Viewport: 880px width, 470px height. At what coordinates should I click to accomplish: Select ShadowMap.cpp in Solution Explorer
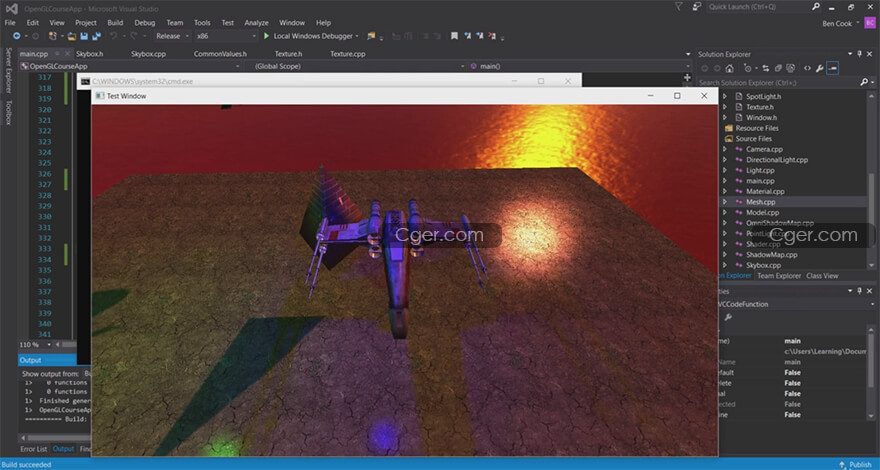point(771,255)
